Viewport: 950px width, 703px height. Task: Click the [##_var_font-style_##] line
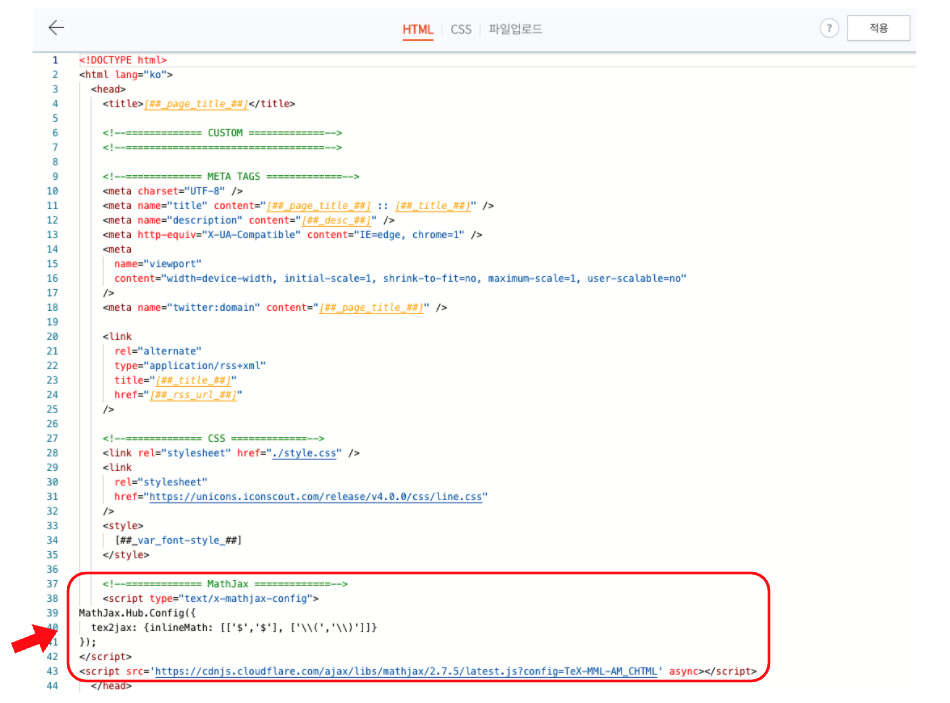[x=179, y=540]
